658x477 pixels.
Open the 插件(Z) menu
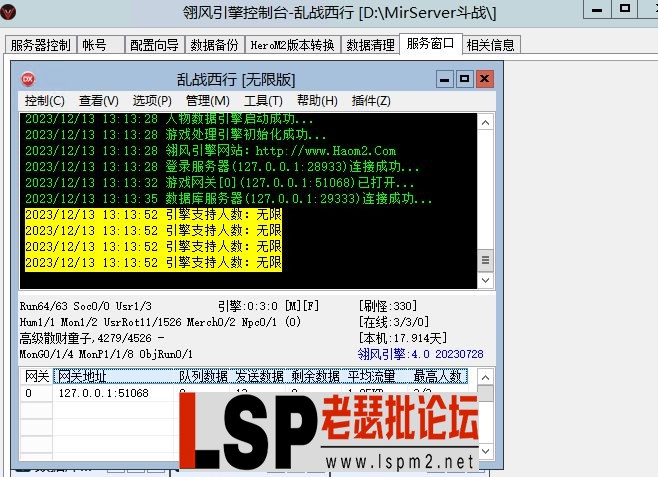coord(371,101)
